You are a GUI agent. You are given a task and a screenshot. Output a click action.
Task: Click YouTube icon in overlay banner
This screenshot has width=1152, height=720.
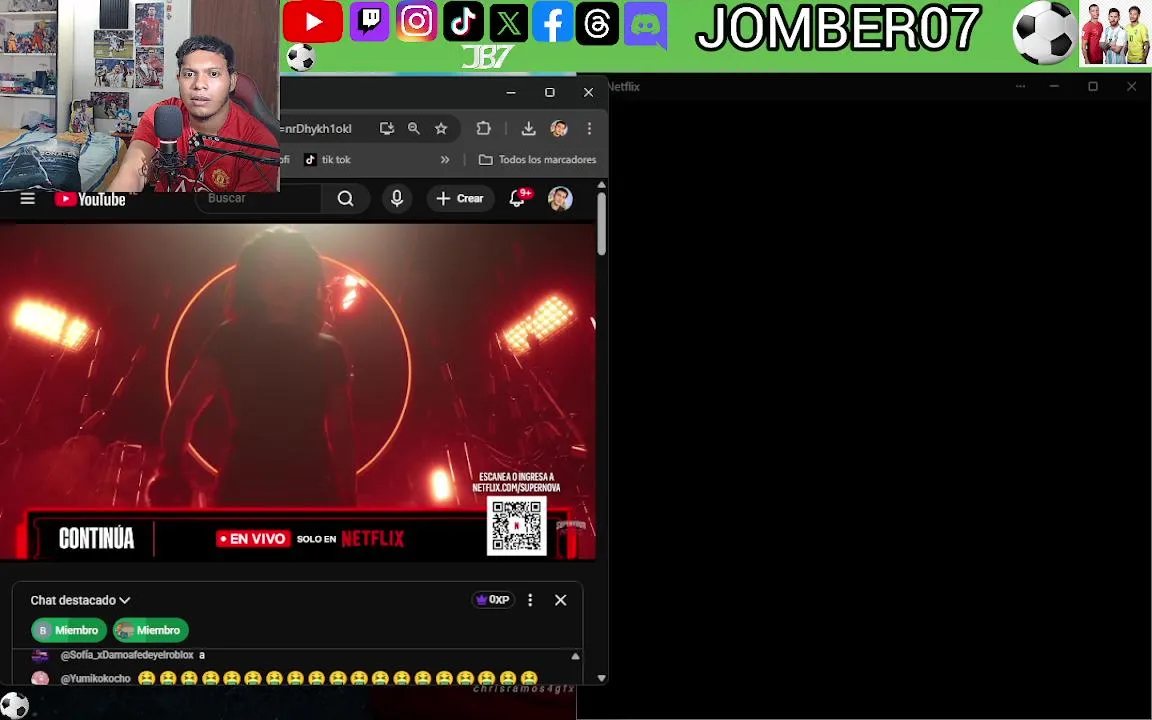click(x=312, y=22)
